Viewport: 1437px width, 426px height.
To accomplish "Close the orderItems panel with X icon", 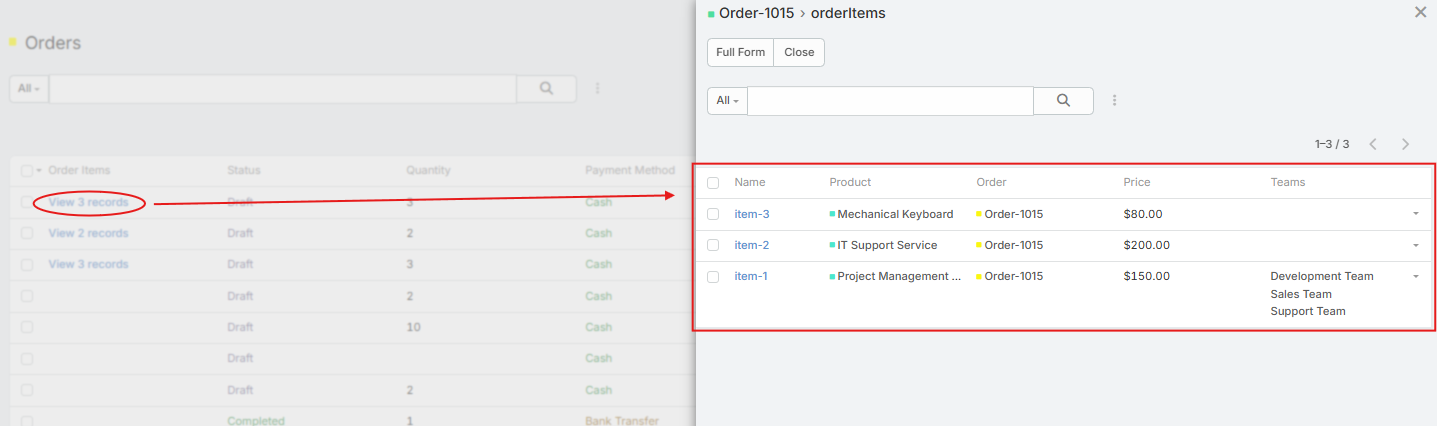I will [1420, 13].
